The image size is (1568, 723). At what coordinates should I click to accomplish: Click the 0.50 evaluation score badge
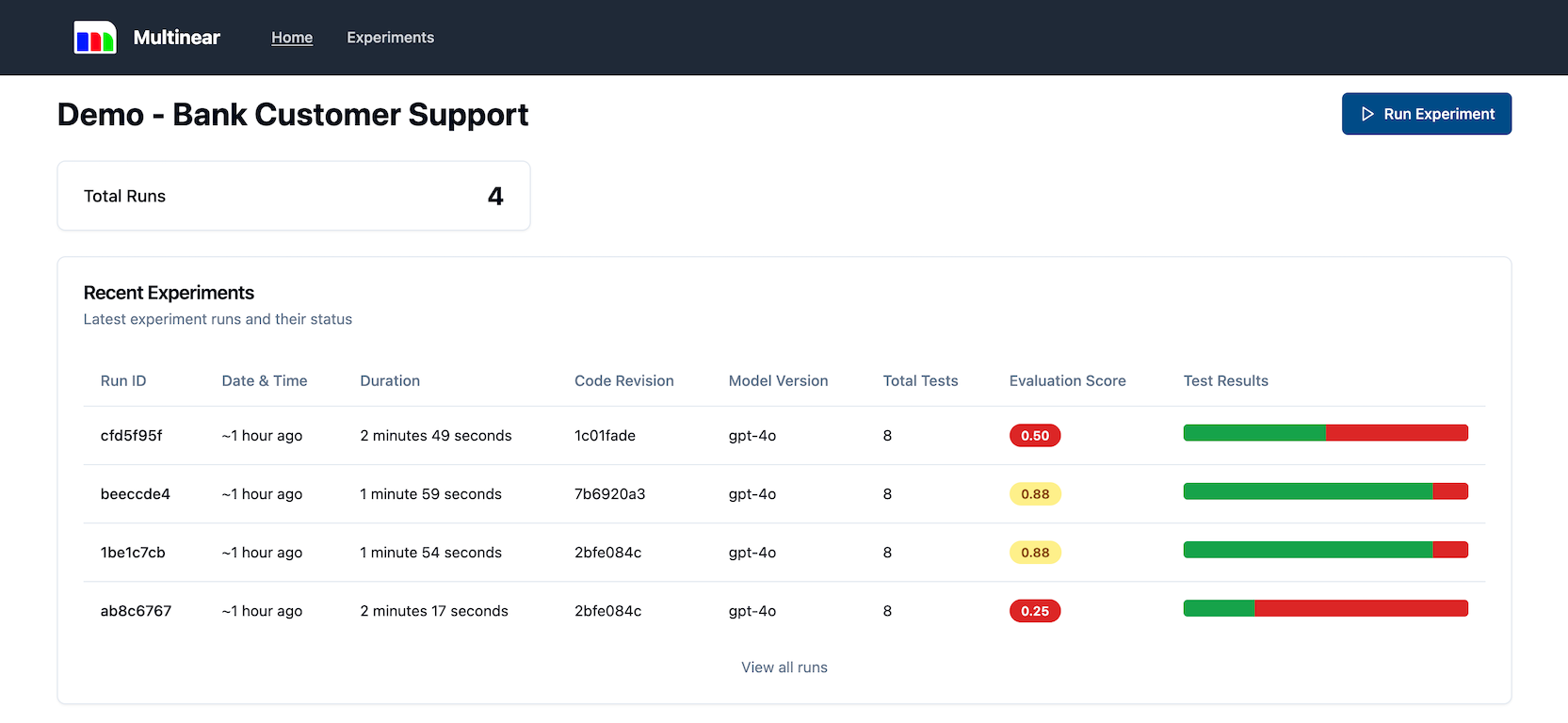coord(1035,436)
